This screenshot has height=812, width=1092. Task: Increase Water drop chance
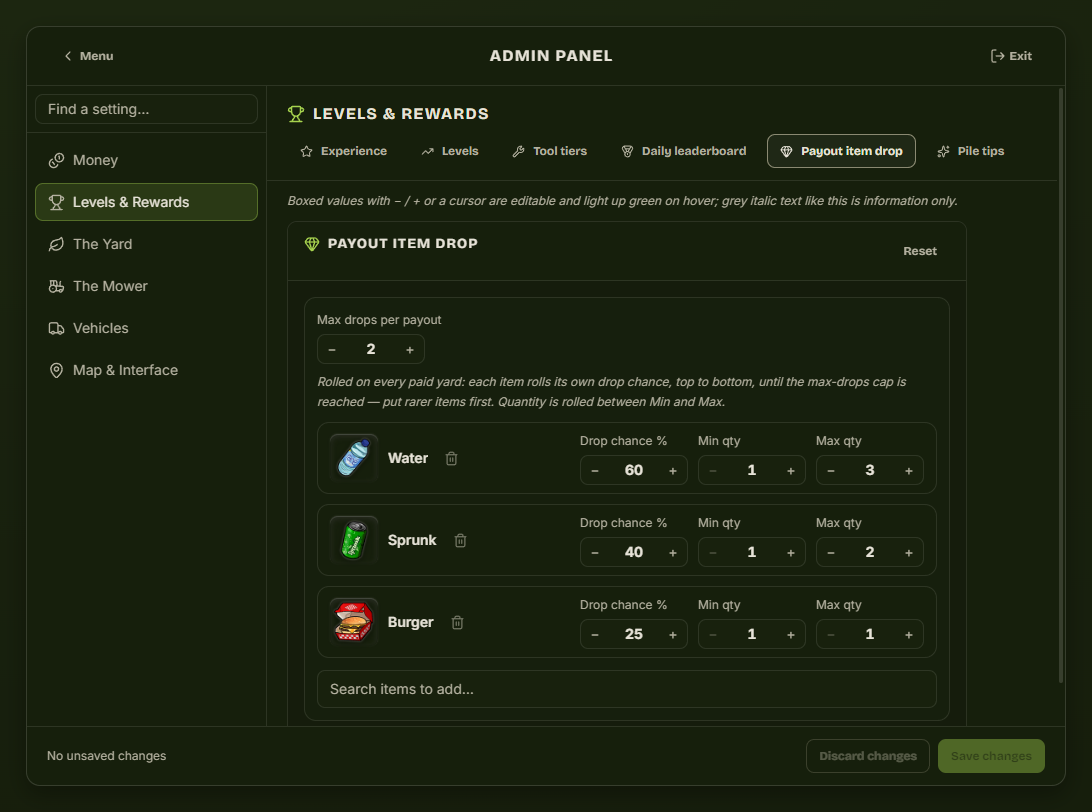click(x=673, y=471)
